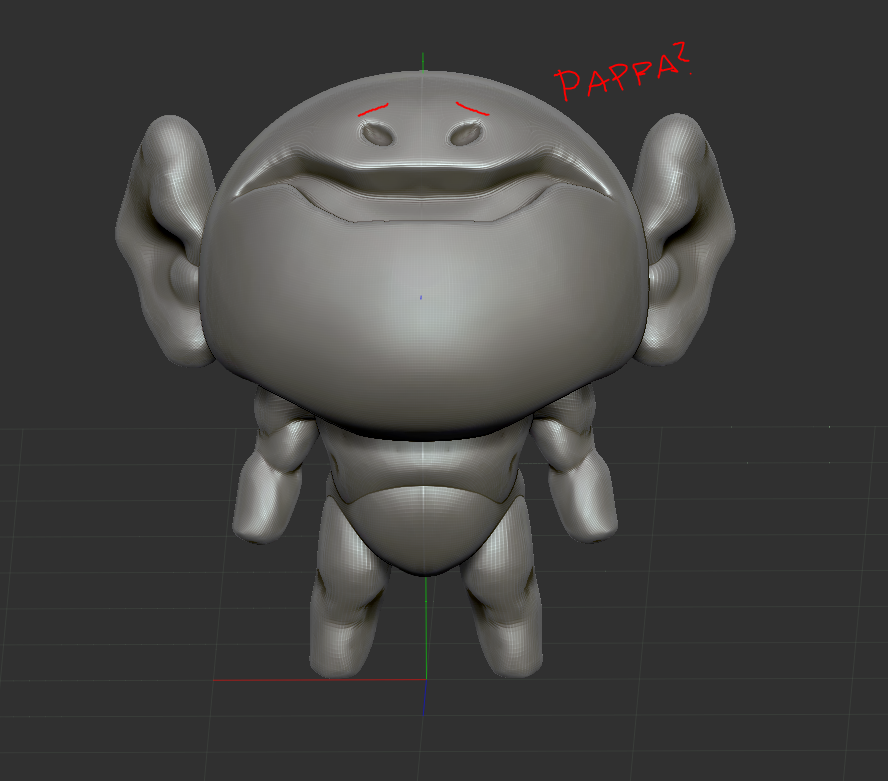Click the blue Z axis marker at the origin

(x=423, y=698)
